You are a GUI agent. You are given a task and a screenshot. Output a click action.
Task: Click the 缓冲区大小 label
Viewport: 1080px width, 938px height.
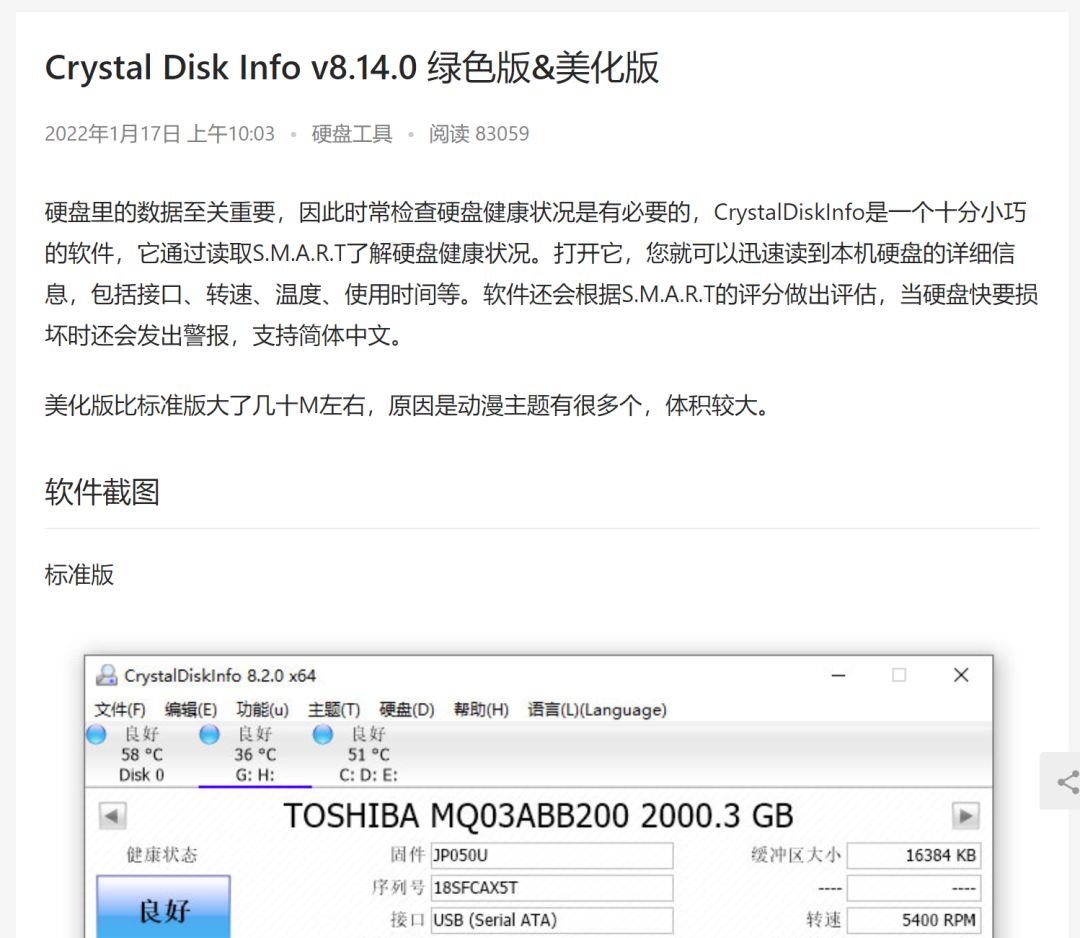point(796,855)
